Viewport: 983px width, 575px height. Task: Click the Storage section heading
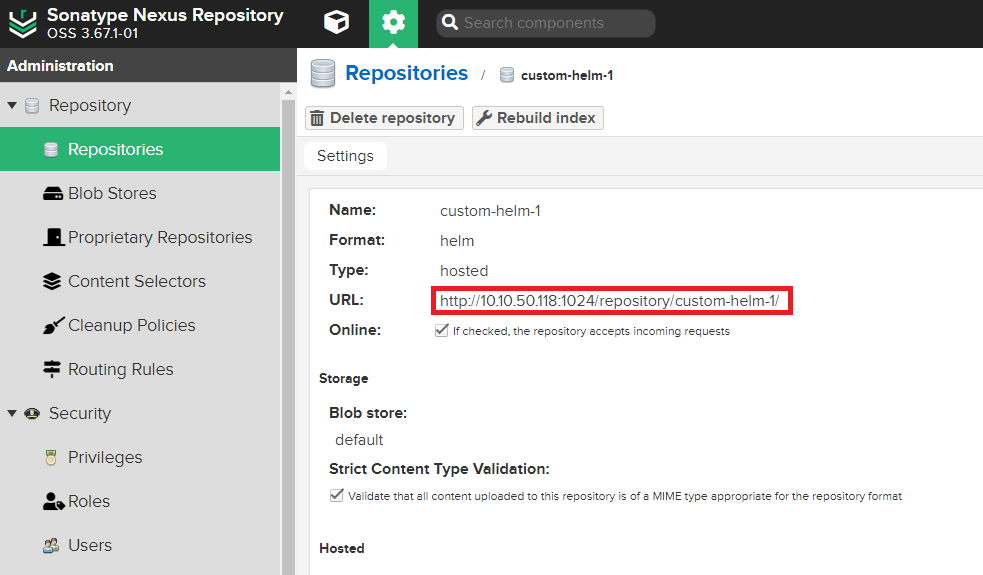[344, 378]
